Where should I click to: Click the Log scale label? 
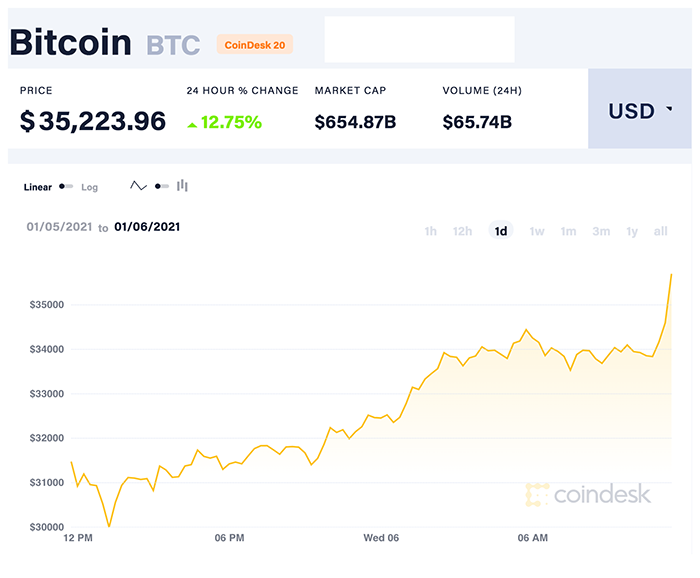(x=90, y=187)
